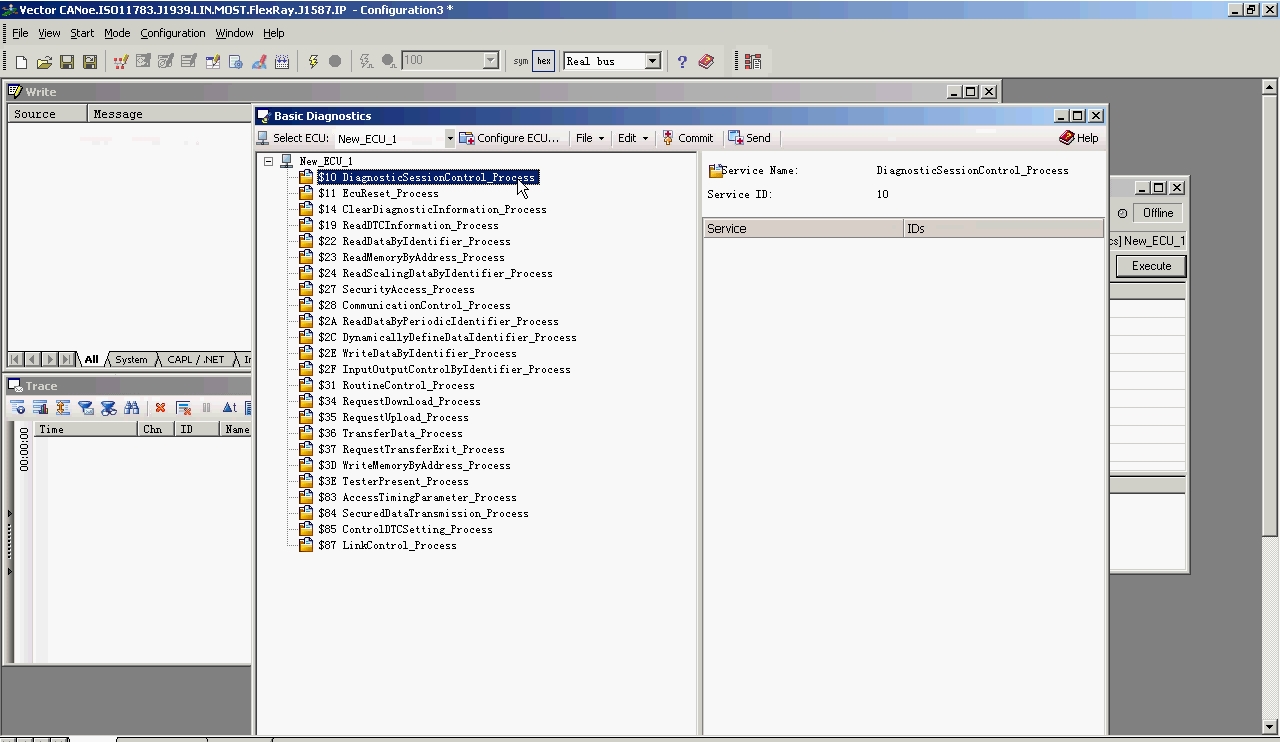Viewport: 1280px width, 742px height.
Task: Select $19 ReadDTCInformation_Process
Action: [x=408, y=225]
